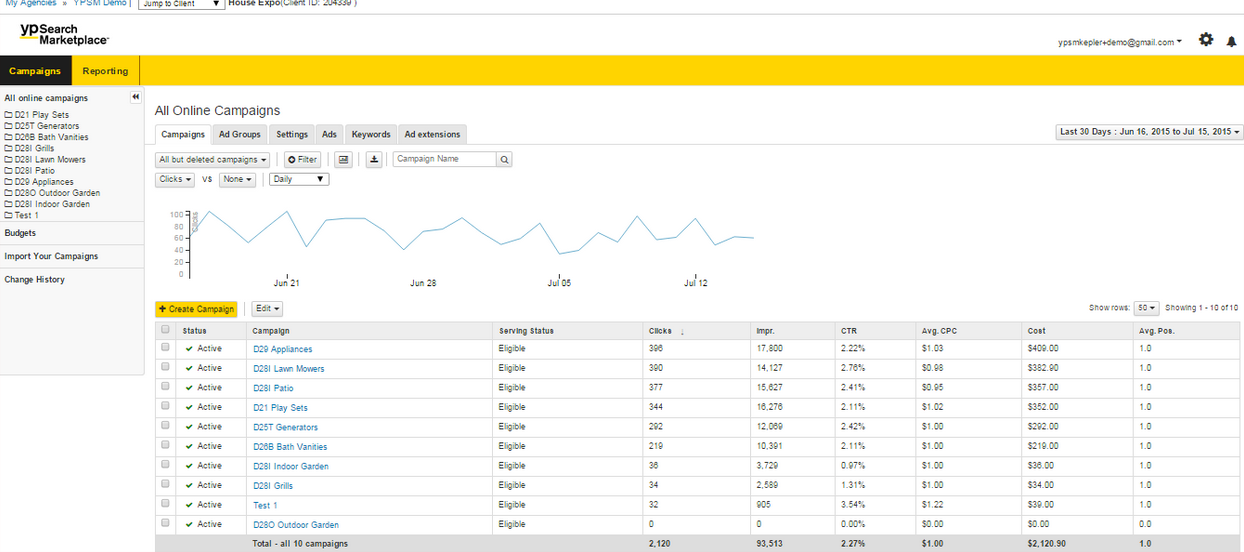Click the search magnifier icon

(504, 160)
